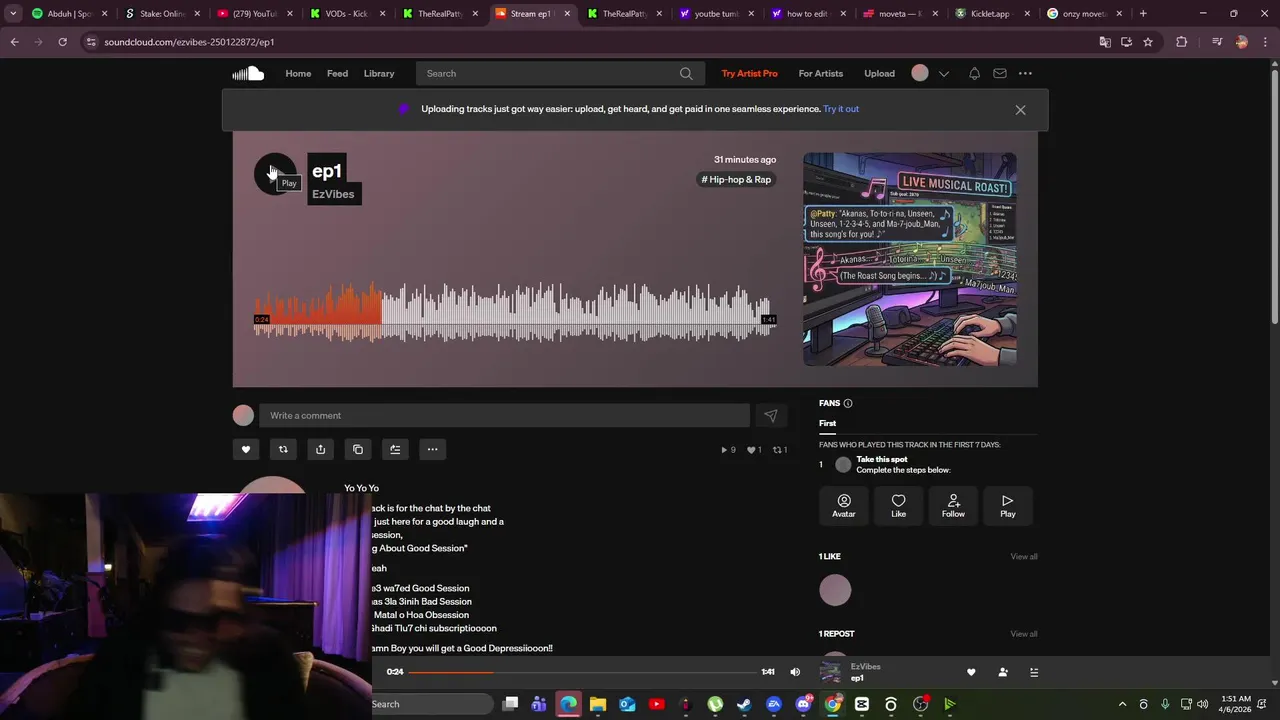
Task: Click the player bar track artwork
Action: click(831, 672)
